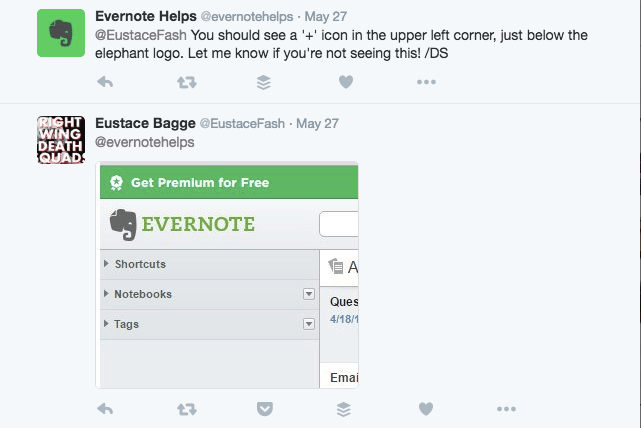Click the @evernotehelps mention link
This screenshot has height=428, width=641.
(x=145, y=142)
